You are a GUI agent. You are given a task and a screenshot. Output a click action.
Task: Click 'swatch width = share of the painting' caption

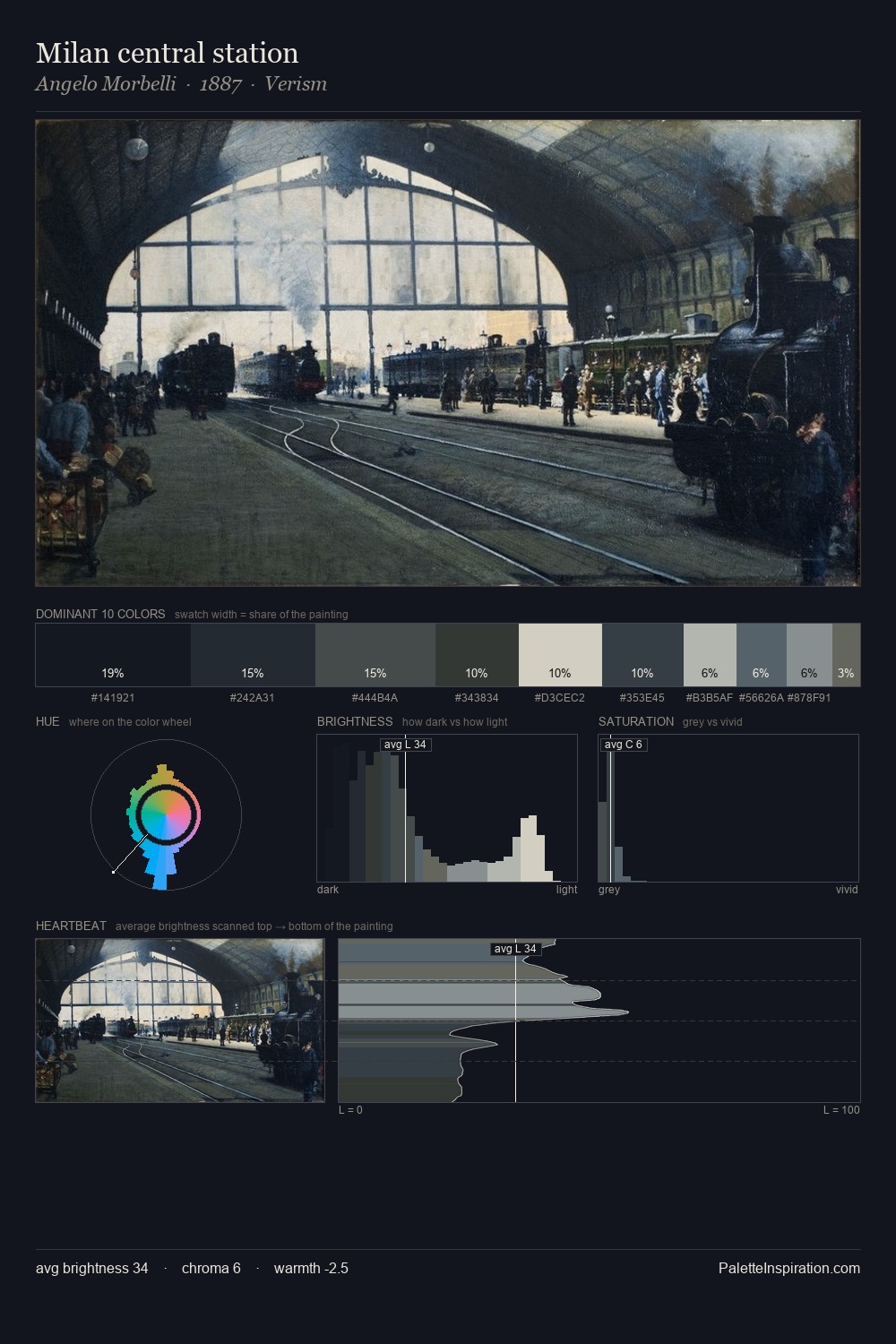pyautogui.click(x=262, y=615)
